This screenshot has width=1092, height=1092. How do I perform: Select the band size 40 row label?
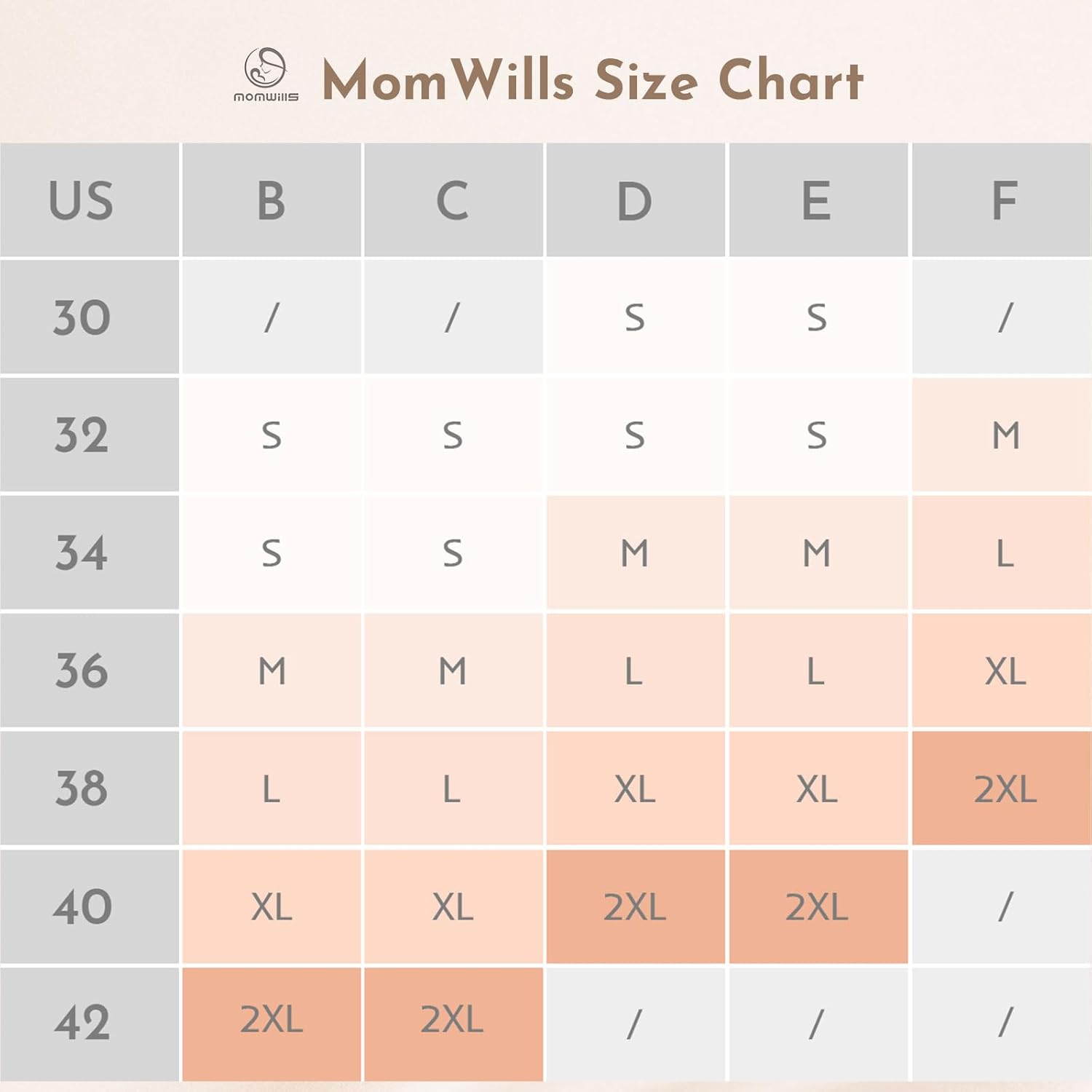point(81,906)
